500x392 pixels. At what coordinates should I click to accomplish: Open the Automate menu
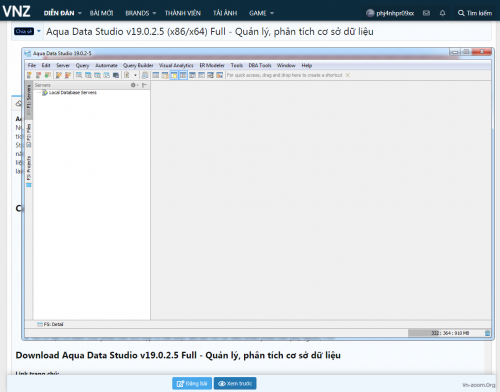pyautogui.click(x=106, y=65)
